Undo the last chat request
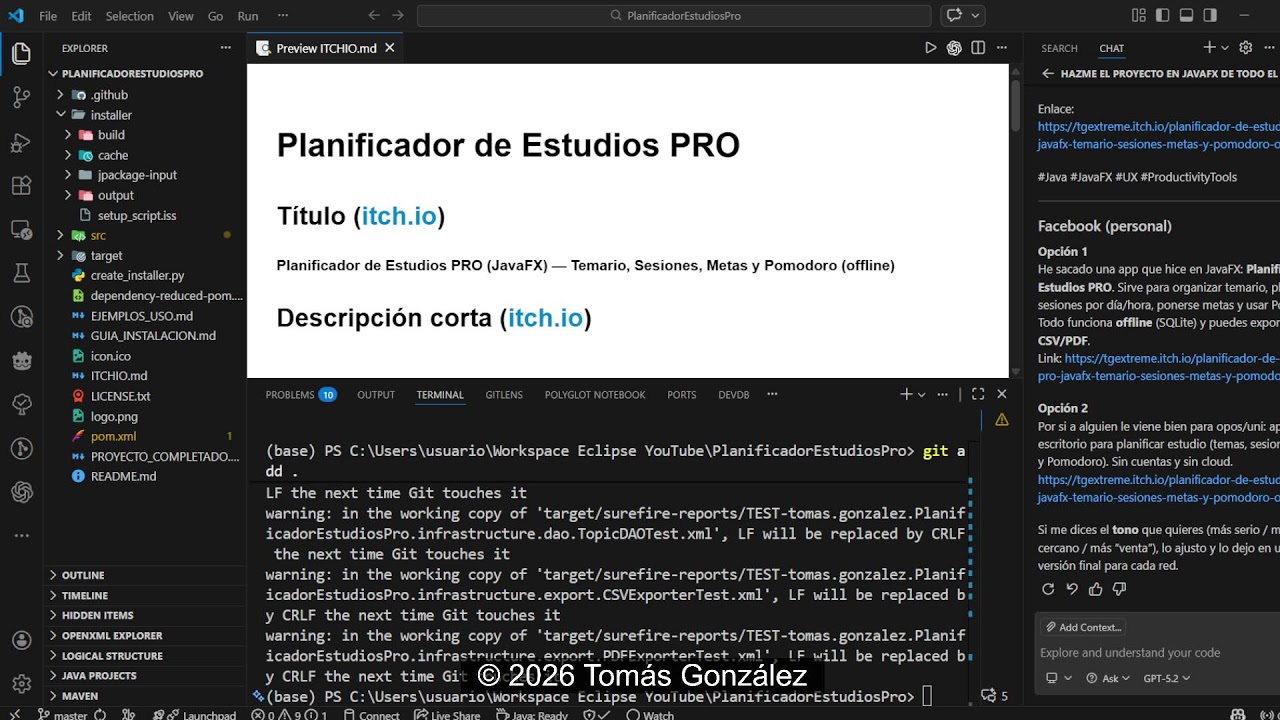 1072,589
